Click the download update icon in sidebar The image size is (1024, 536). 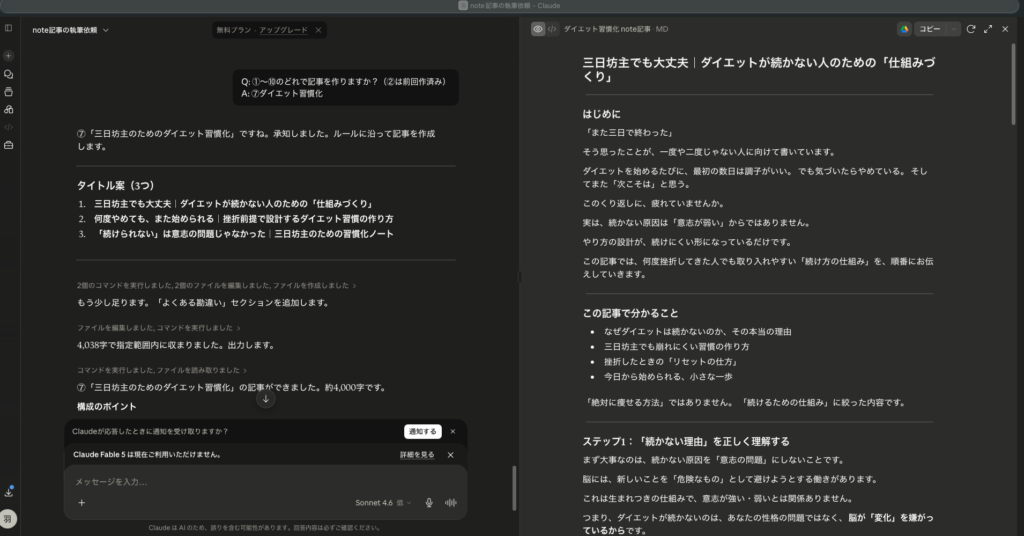8,492
